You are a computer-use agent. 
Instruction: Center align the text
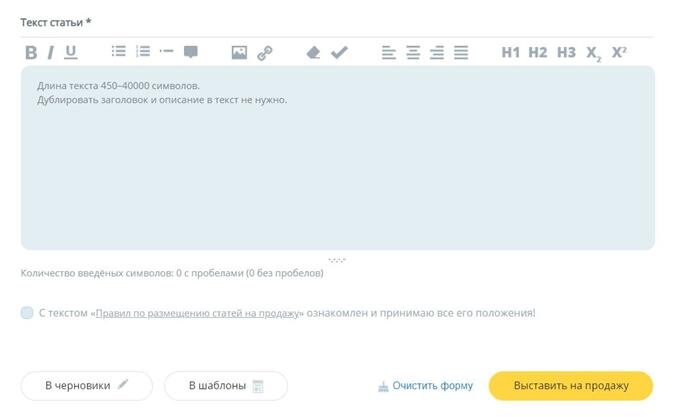413,52
